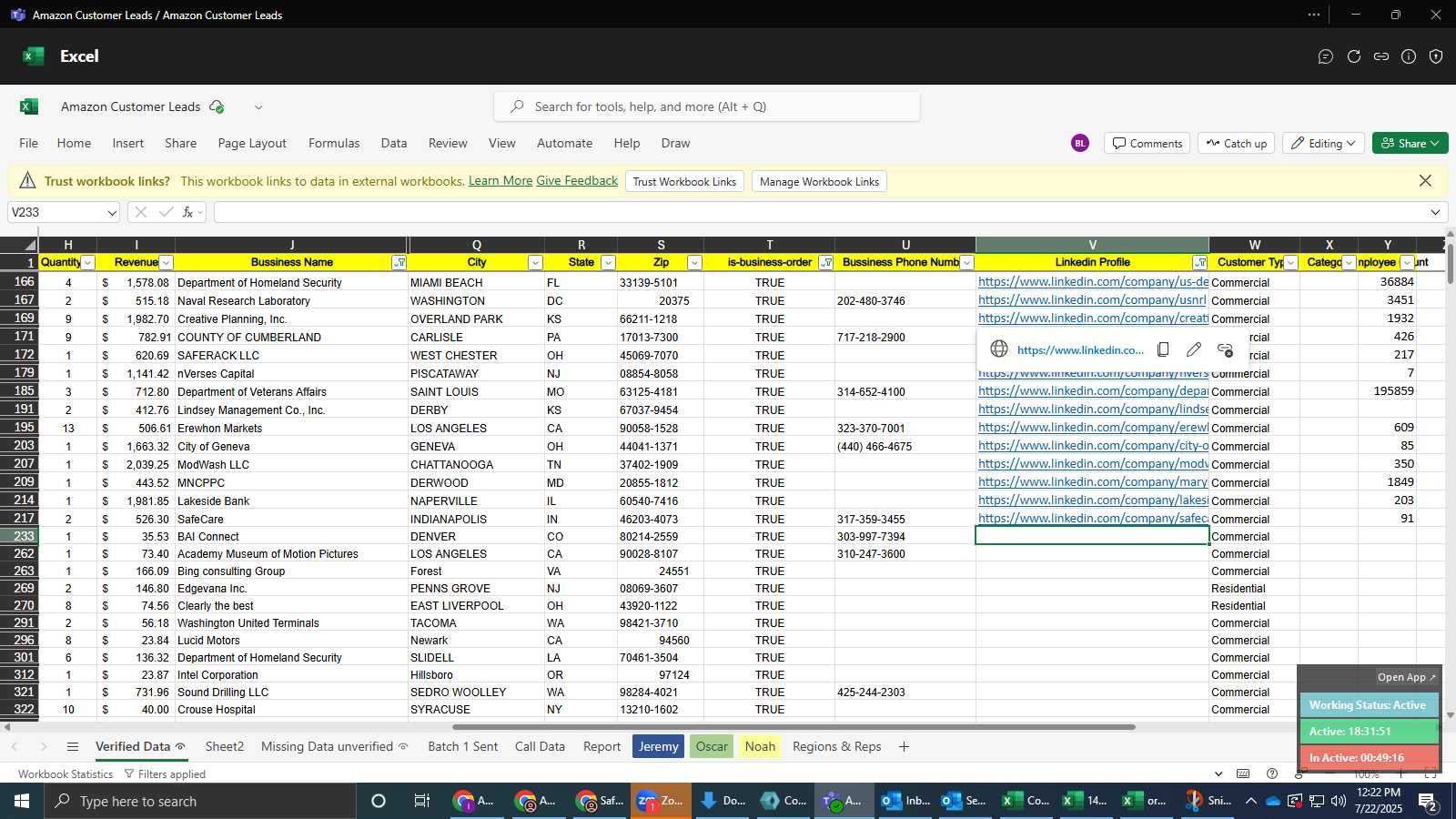Switch to the Regions & Reps sheet tab

[x=836, y=746]
